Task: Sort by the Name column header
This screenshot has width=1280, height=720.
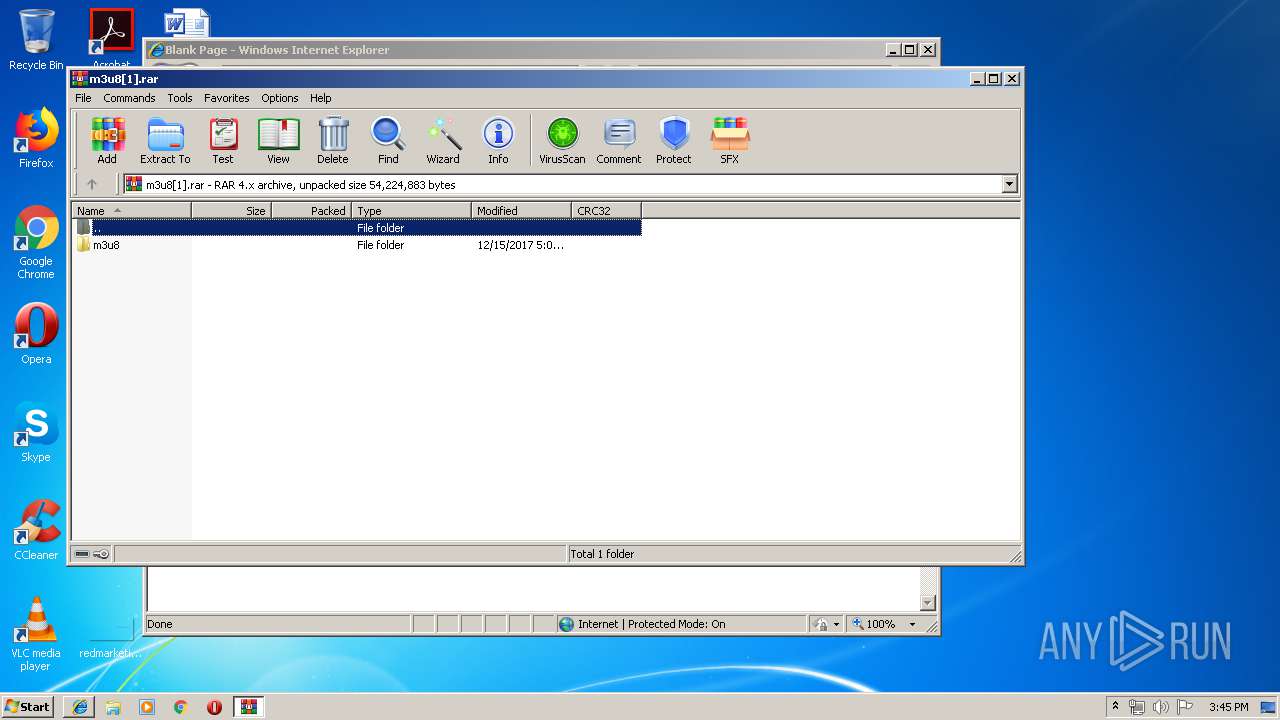Action: (x=131, y=210)
